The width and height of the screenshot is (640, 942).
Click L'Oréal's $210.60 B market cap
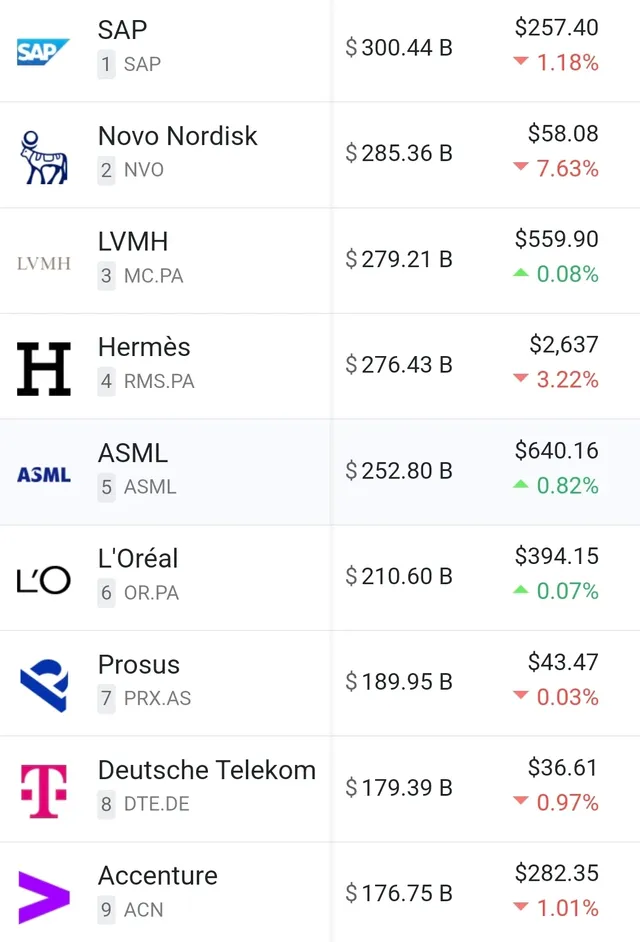tap(399, 576)
